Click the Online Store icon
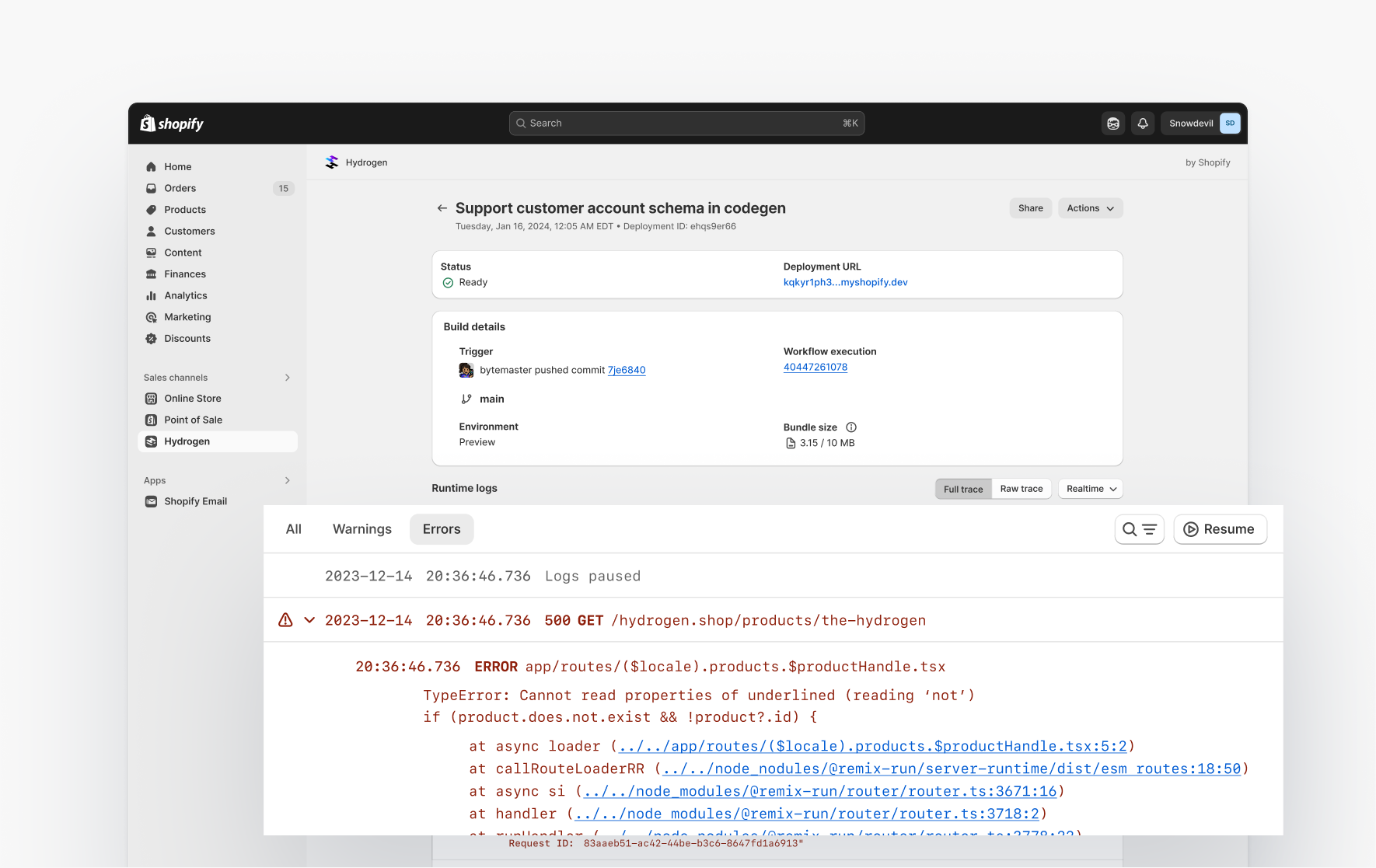This screenshot has height=868, width=1376. (151, 399)
